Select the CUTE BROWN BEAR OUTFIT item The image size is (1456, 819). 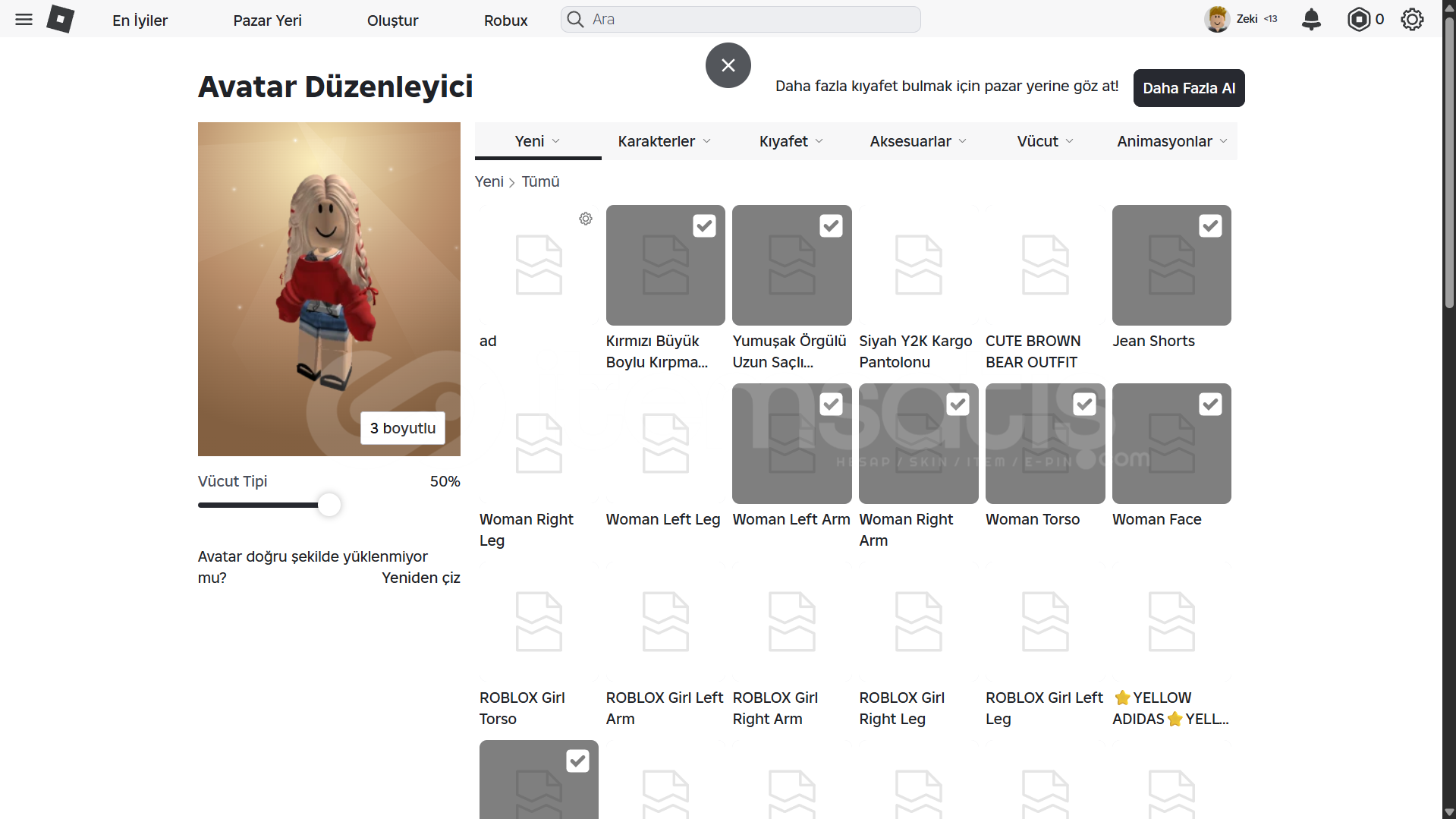pyautogui.click(x=1045, y=265)
